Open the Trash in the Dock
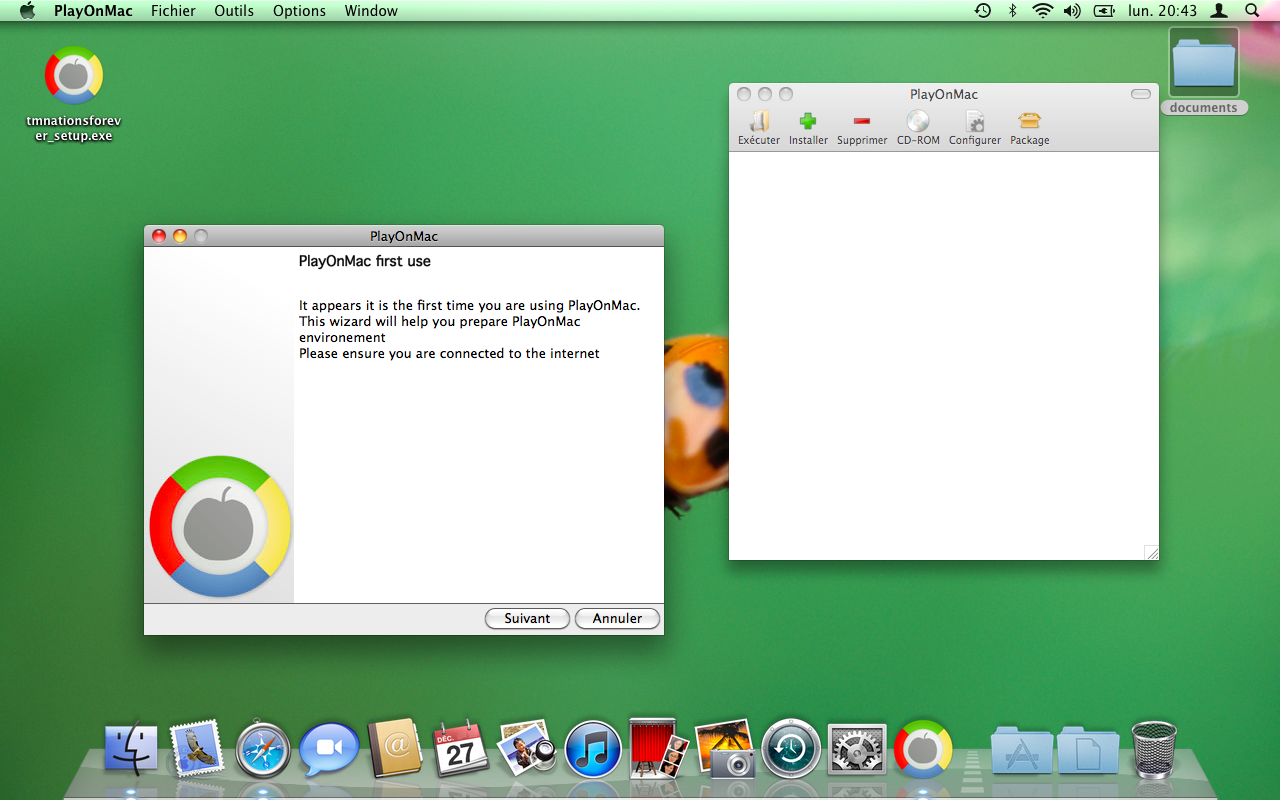This screenshot has width=1280, height=800. (x=1154, y=749)
